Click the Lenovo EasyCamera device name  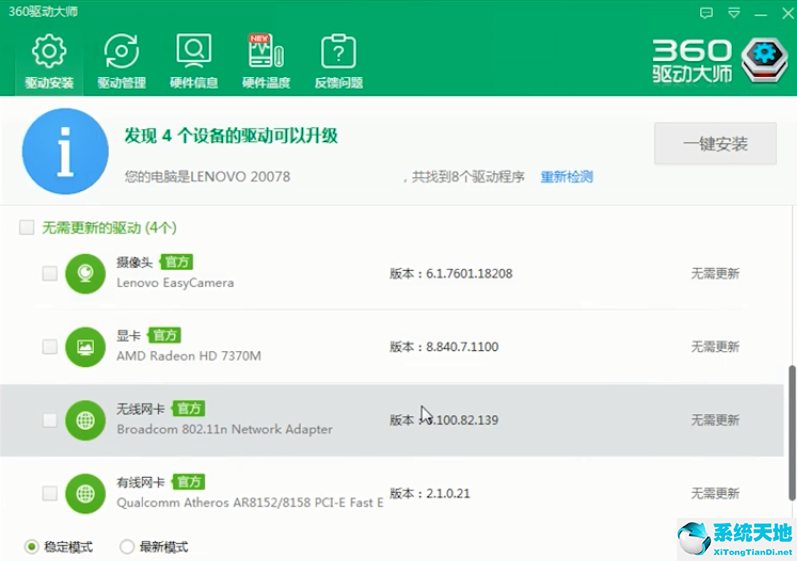(175, 283)
